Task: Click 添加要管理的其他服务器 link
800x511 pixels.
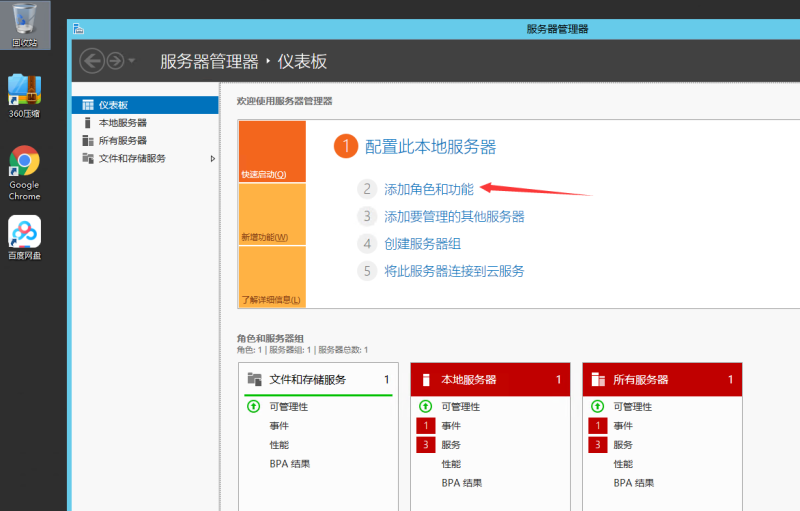Action: coord(454,216)
